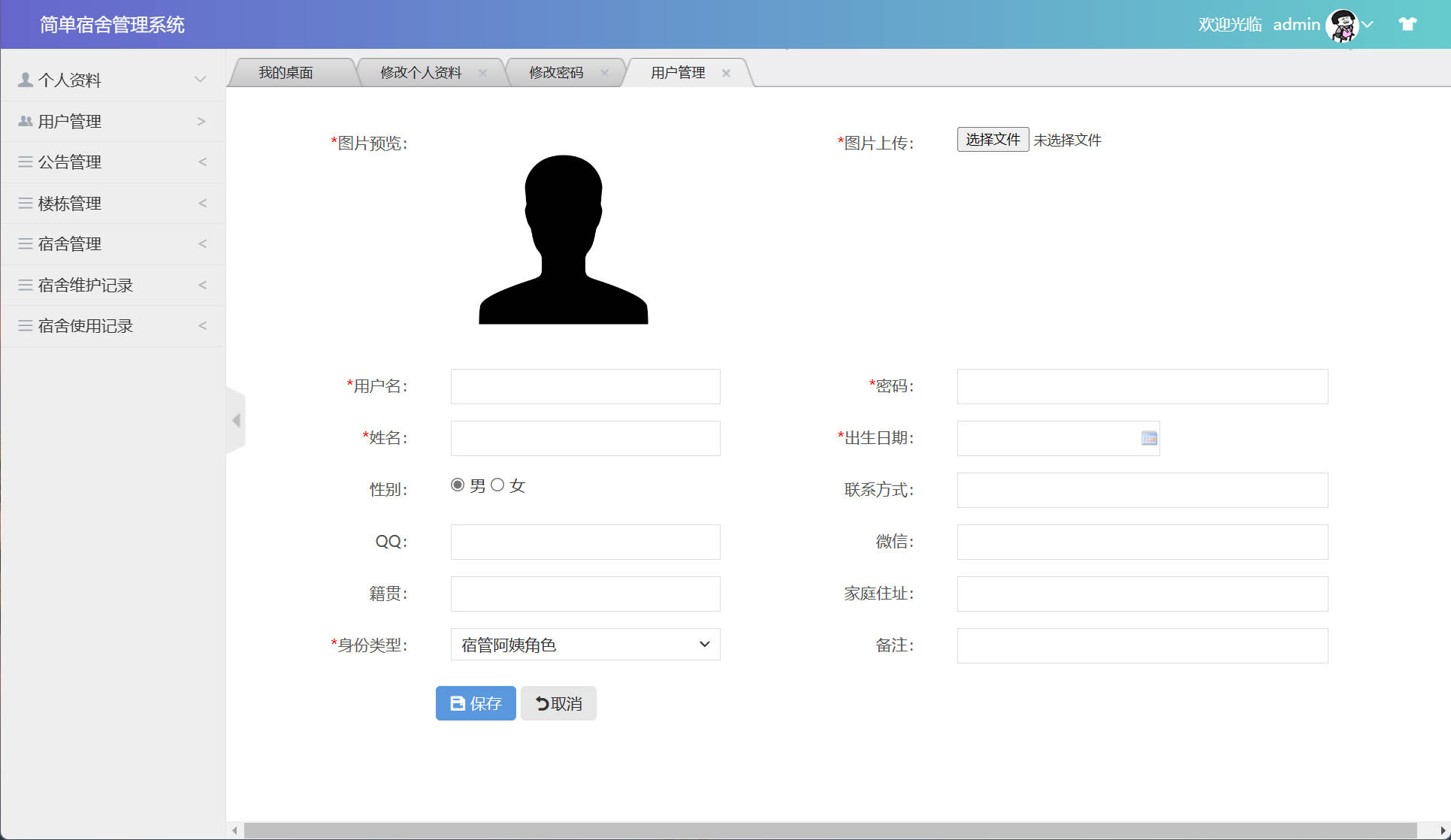Expand the 公告管理 menu chevron
This screenshot has width=1451, height=840.
tap(201, 162)
